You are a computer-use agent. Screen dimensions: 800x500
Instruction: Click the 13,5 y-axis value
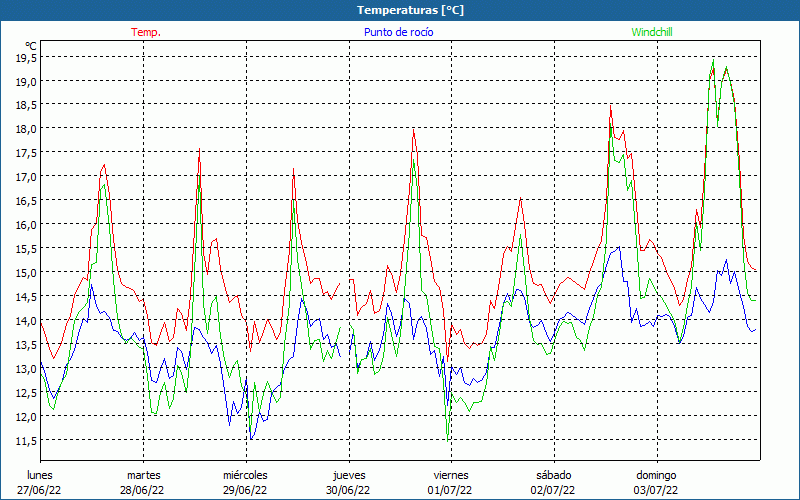(26, 344)
